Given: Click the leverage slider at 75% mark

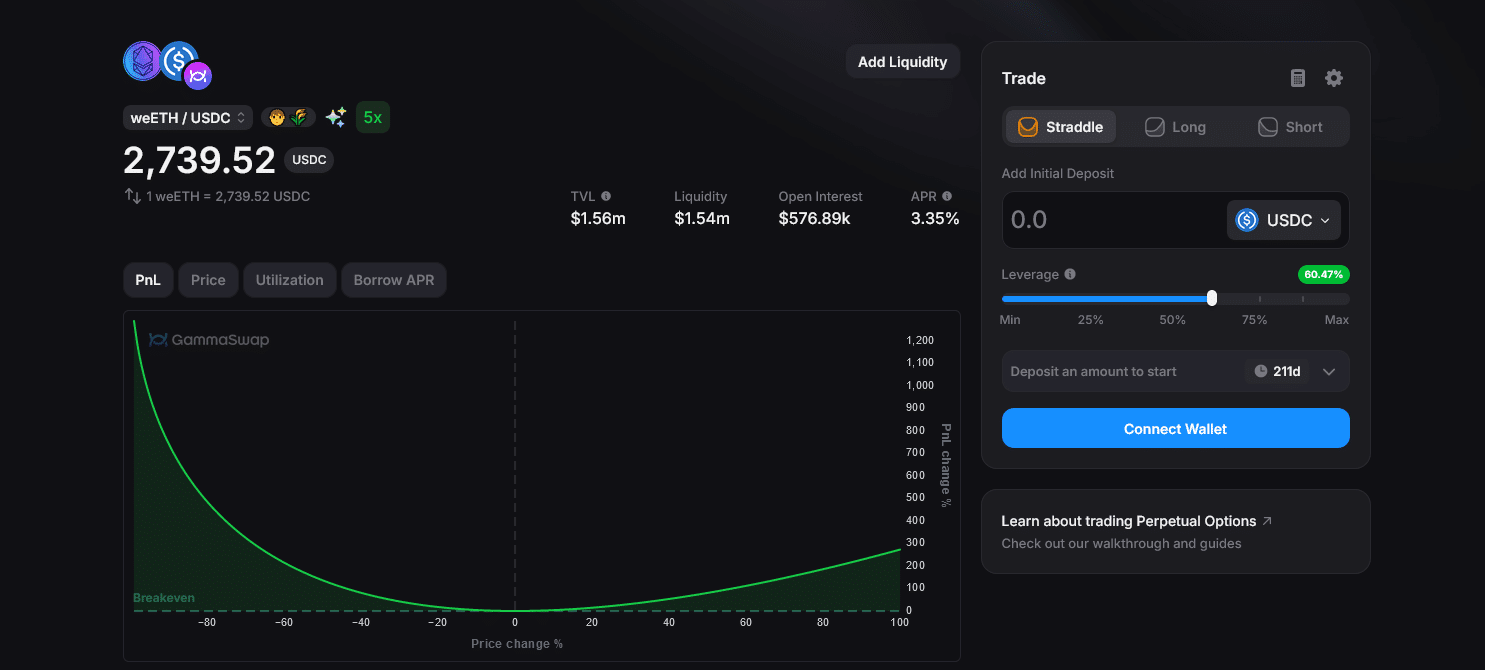Looking at the screenshot, I should (x=1259, y=298).
